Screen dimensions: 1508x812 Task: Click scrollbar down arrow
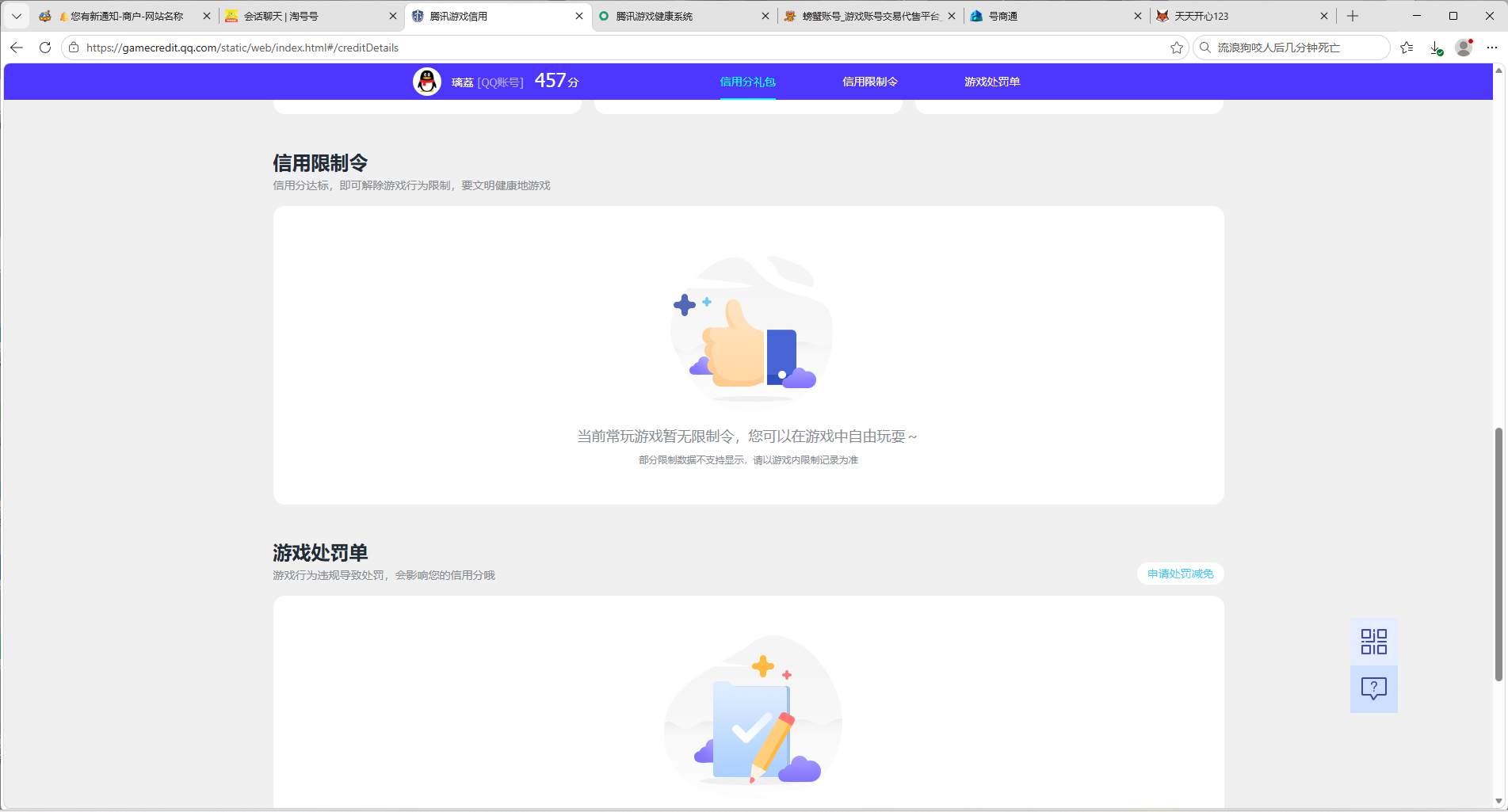click(1498, 801)
